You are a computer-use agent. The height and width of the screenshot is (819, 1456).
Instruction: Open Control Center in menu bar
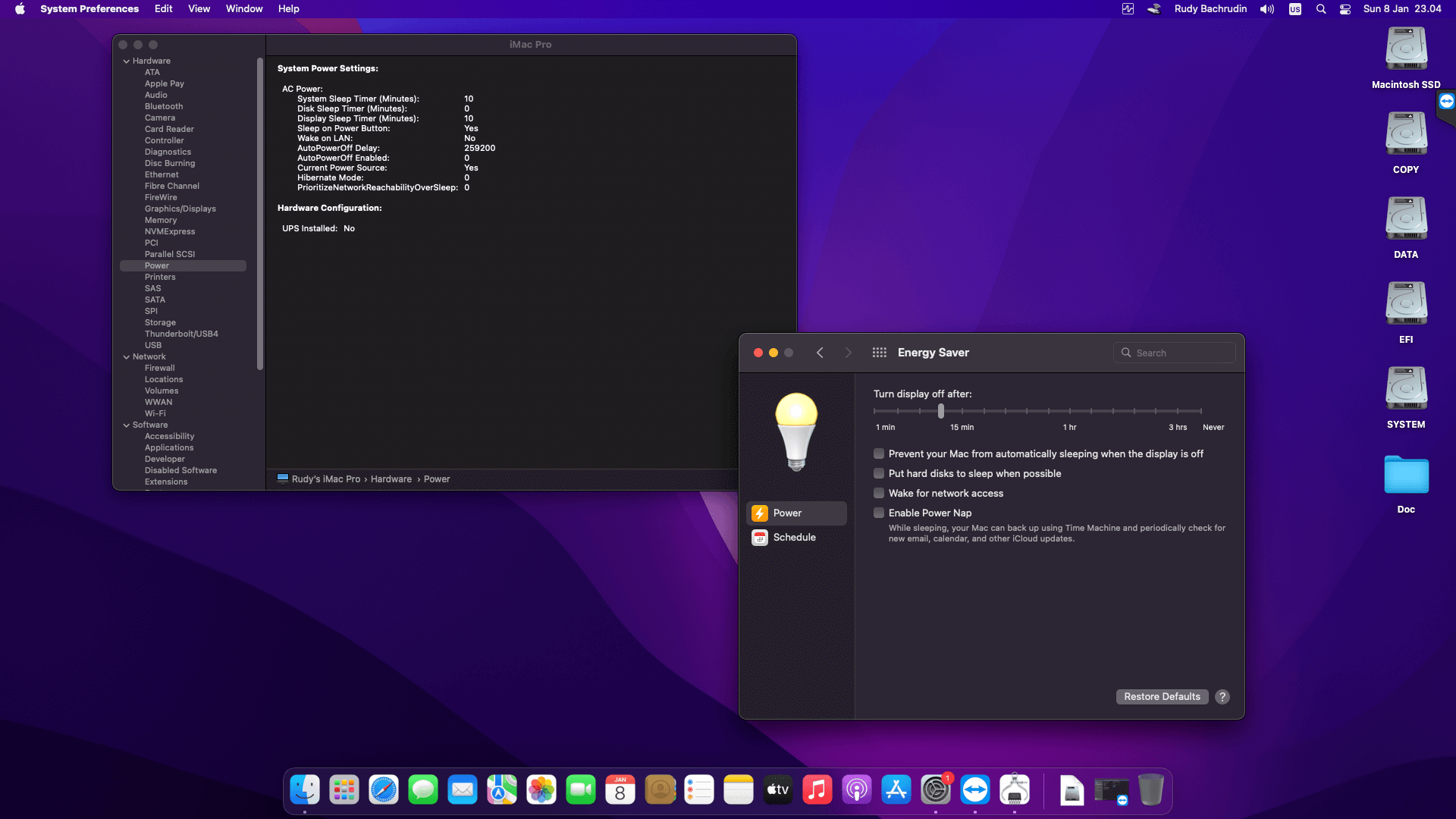(x=1345, y=9)
